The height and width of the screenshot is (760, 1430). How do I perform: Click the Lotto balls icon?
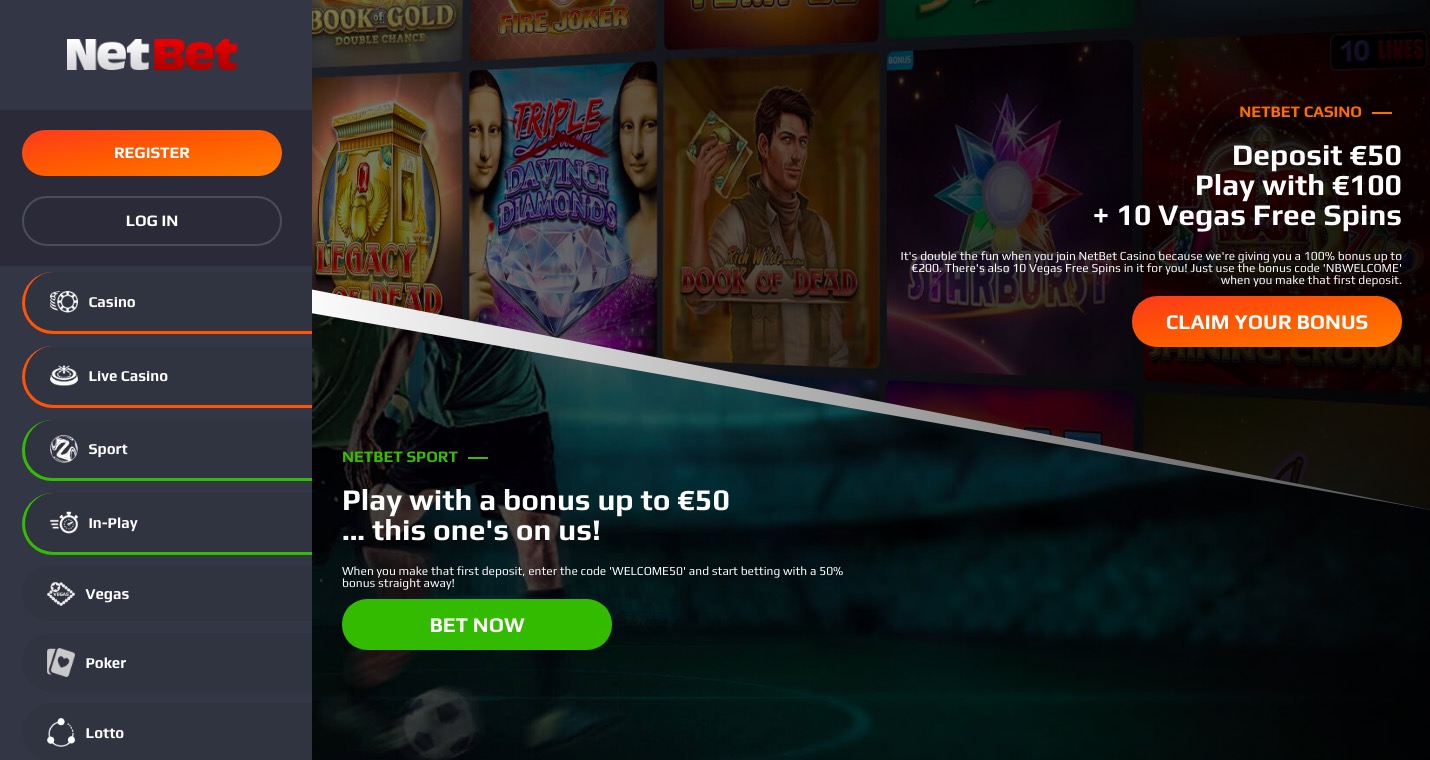click(x=61, y=733)
